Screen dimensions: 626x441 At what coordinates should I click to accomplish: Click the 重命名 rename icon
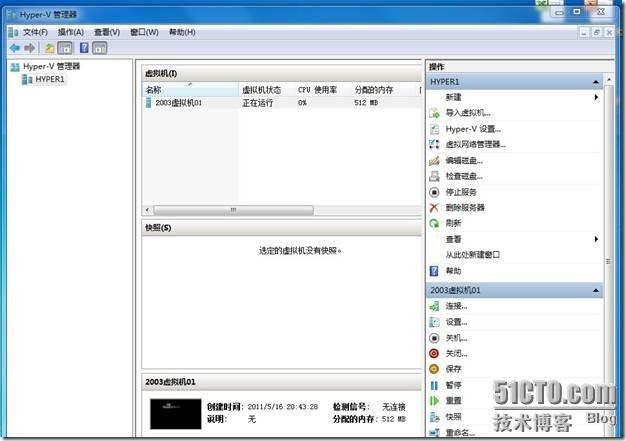pos(434,433)
